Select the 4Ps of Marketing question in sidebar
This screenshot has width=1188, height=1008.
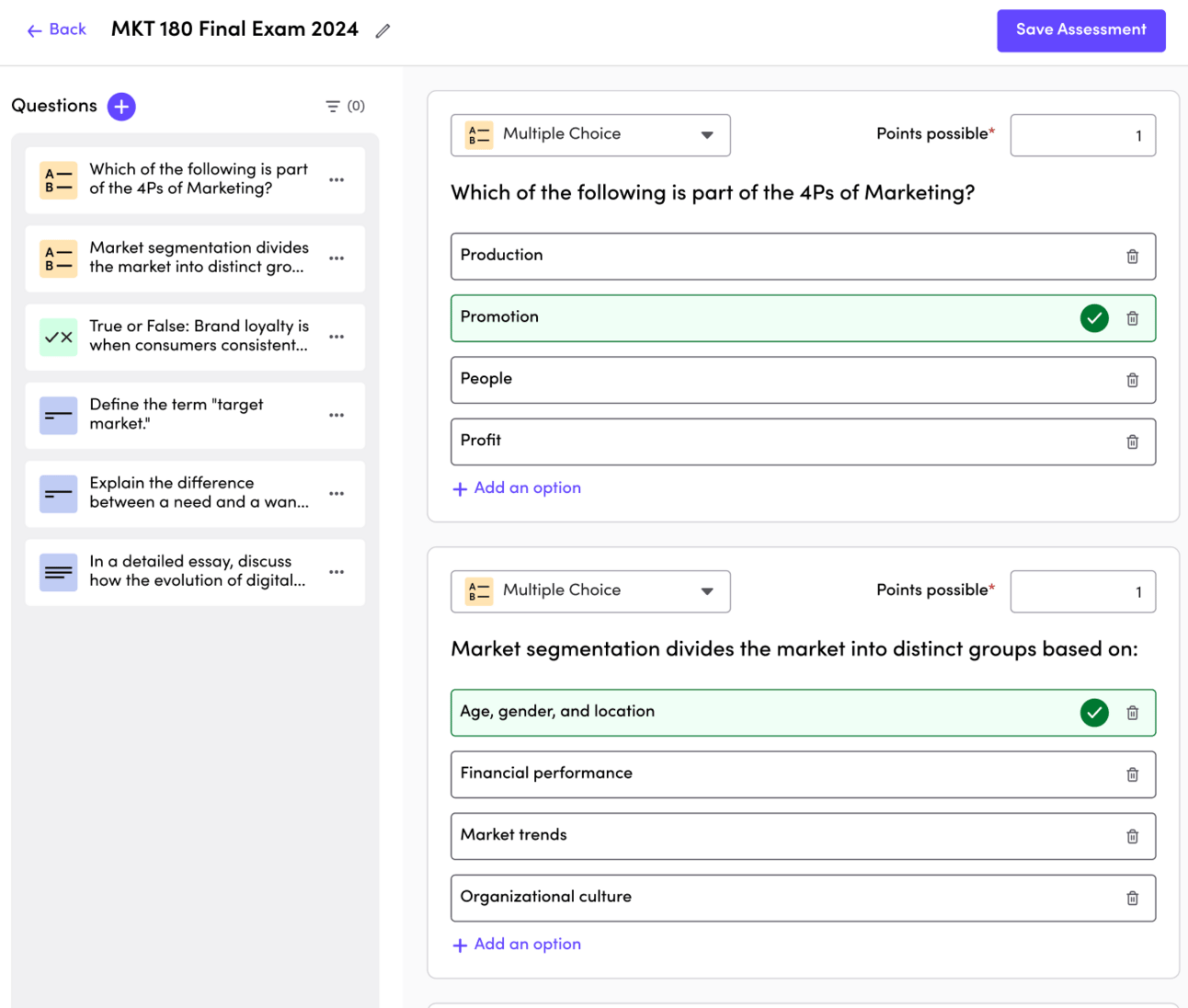pyautogui.click(x=195, y=180)
